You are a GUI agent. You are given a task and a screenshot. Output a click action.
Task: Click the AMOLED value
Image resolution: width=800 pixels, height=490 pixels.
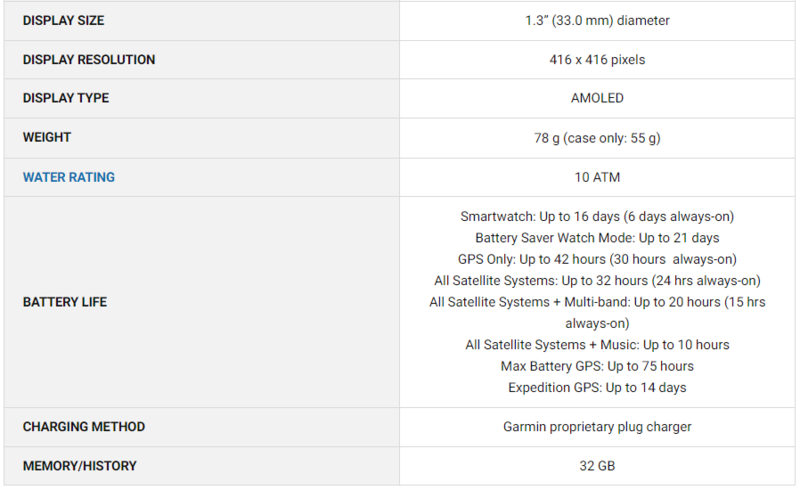point(597,98)
